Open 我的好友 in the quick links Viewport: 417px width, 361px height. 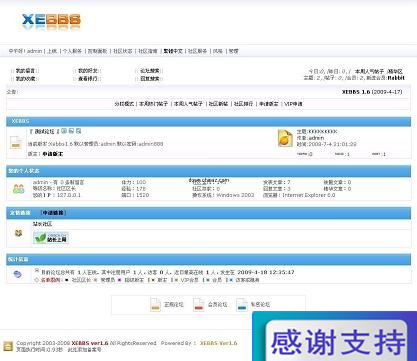coord(88,71)
